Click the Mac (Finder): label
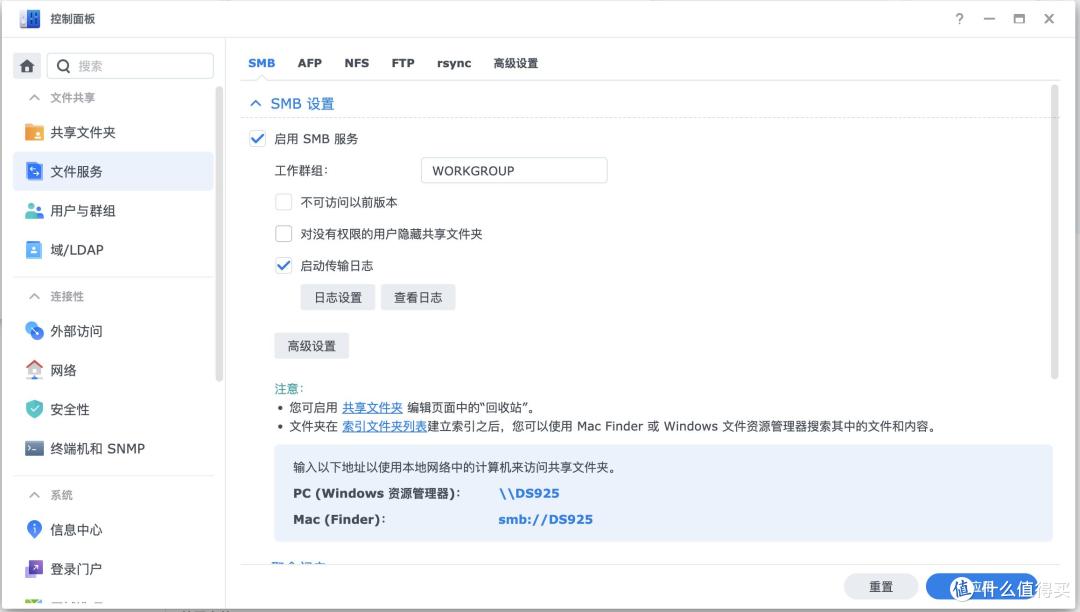Screen dimensions: 1080x612 coord(339,520)
